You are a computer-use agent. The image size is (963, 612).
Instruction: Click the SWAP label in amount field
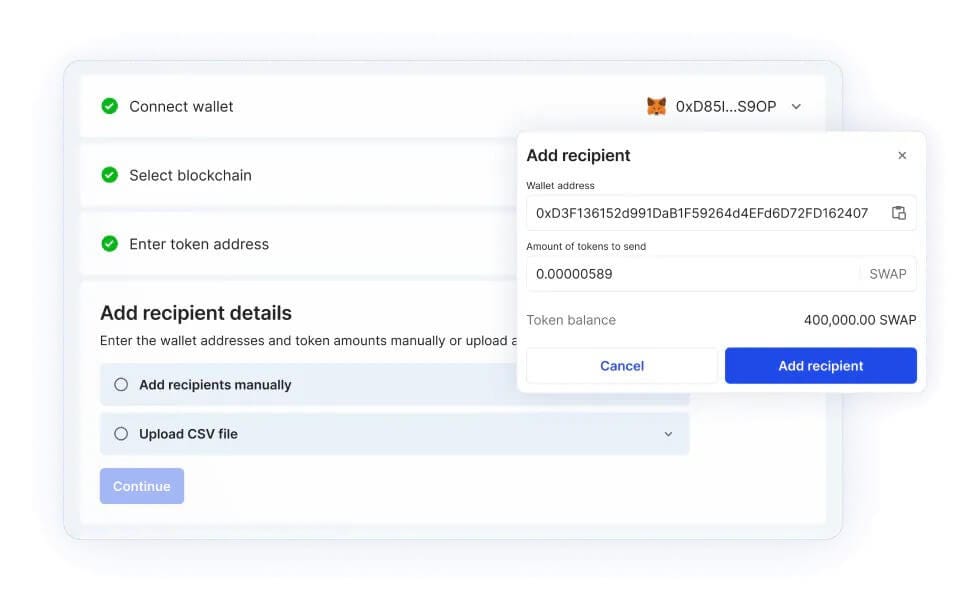tap(888, 273)
